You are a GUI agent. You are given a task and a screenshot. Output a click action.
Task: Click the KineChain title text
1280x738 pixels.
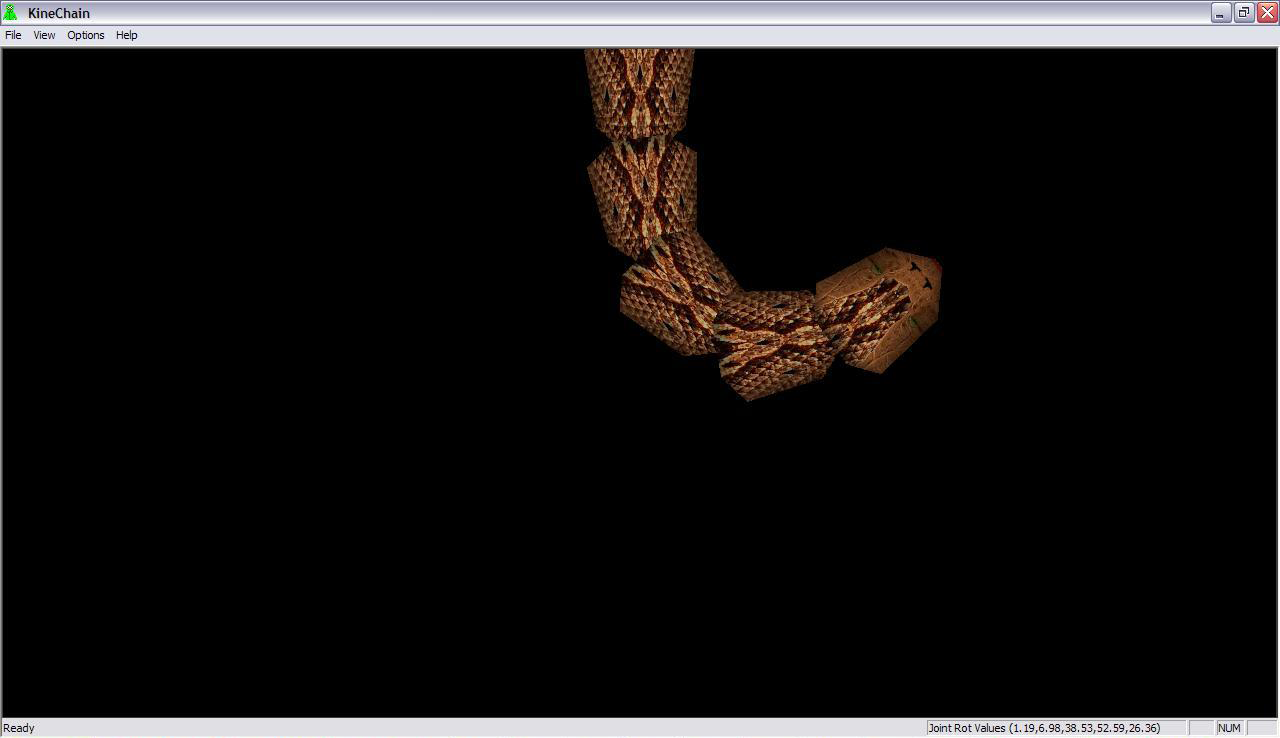pos(59,13)
